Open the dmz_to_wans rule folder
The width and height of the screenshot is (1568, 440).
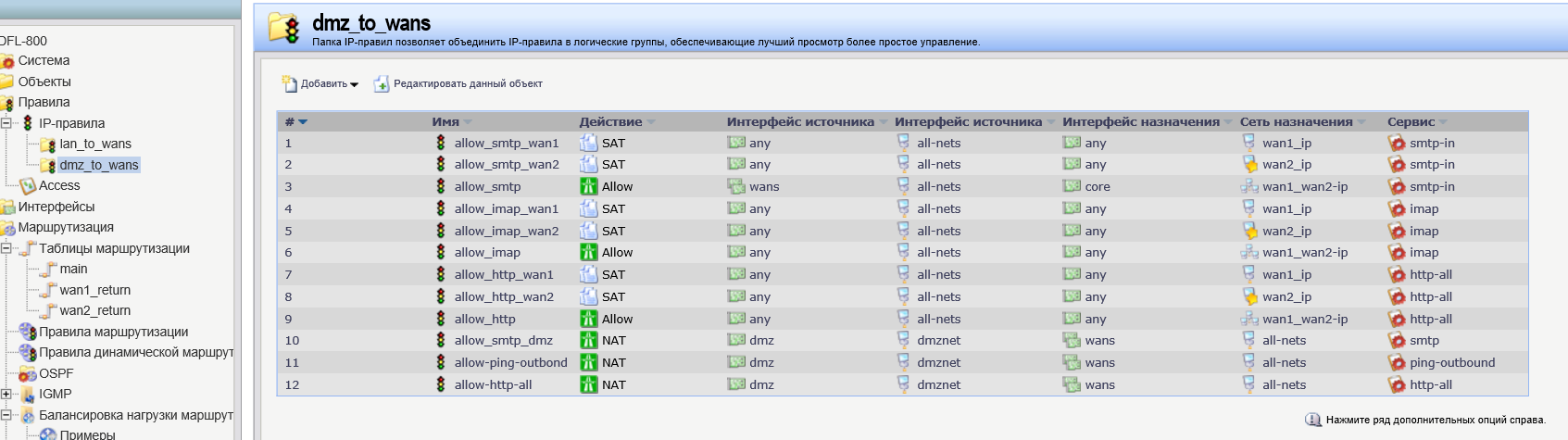point(99,165)
